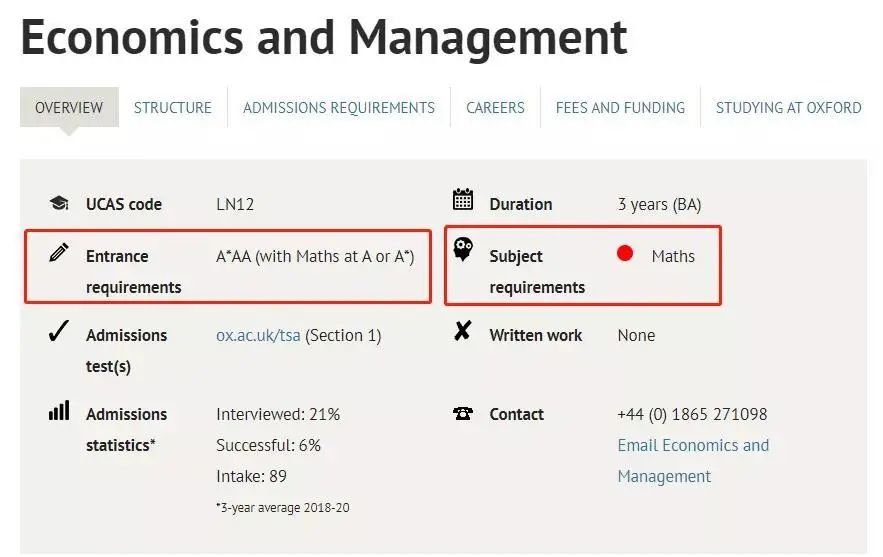
Task: Click the red dot next to Maths
Action: (625, 254)
